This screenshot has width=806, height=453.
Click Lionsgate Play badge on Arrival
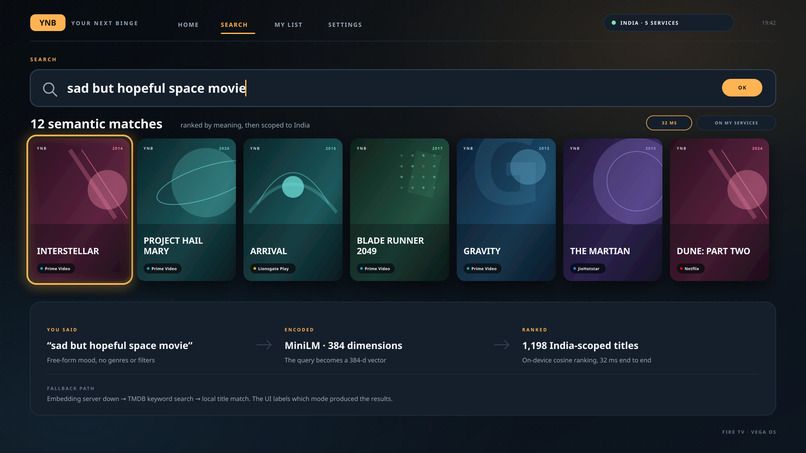272,268
